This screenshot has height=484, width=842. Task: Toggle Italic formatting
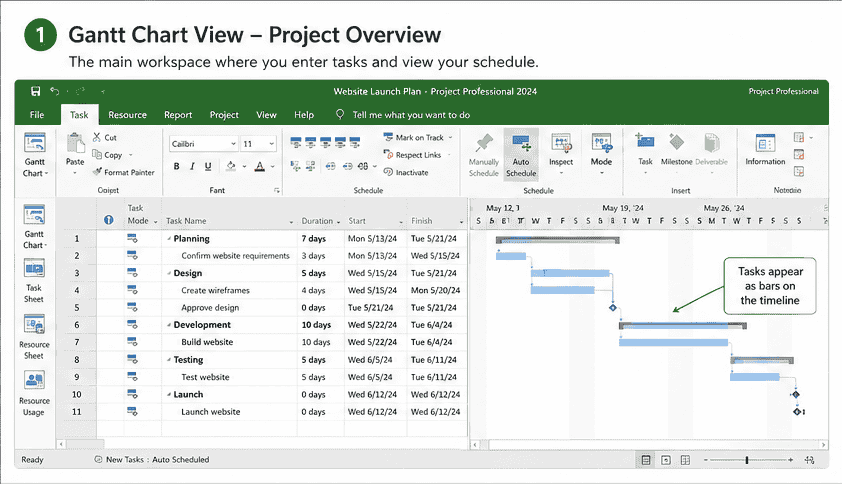click(192, 167)
